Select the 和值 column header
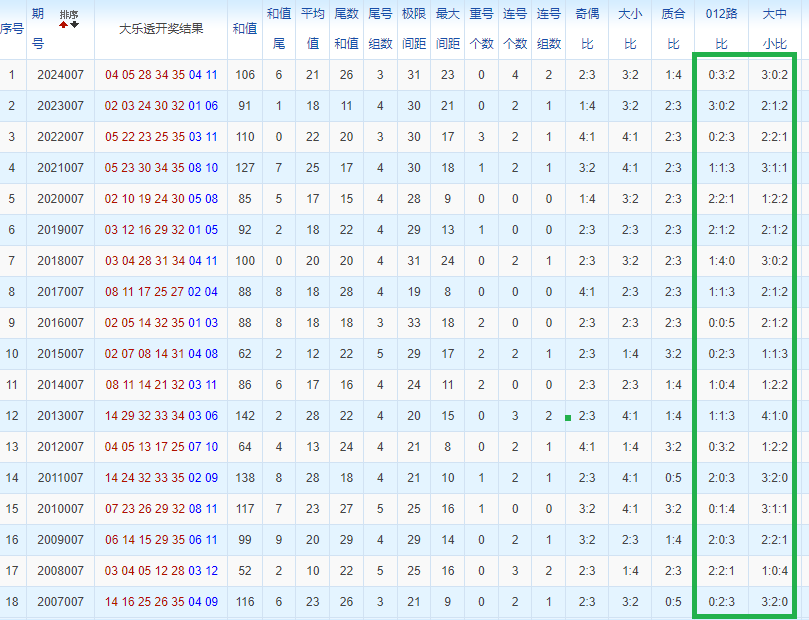Image resolution: width=809 pixels, height=620 pixels. pos(245,28)
